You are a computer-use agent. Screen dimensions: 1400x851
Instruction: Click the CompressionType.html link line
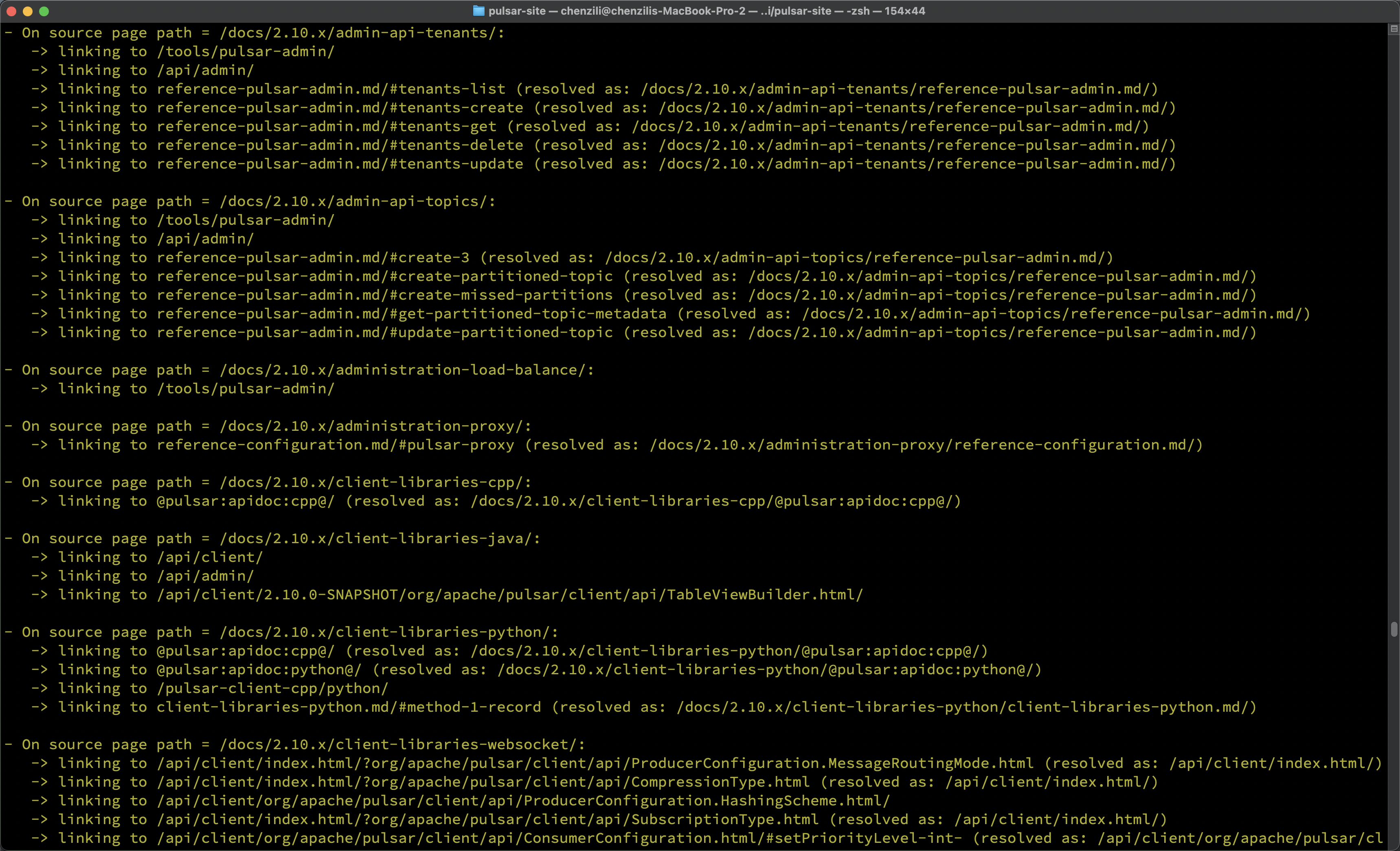(594, 782)
